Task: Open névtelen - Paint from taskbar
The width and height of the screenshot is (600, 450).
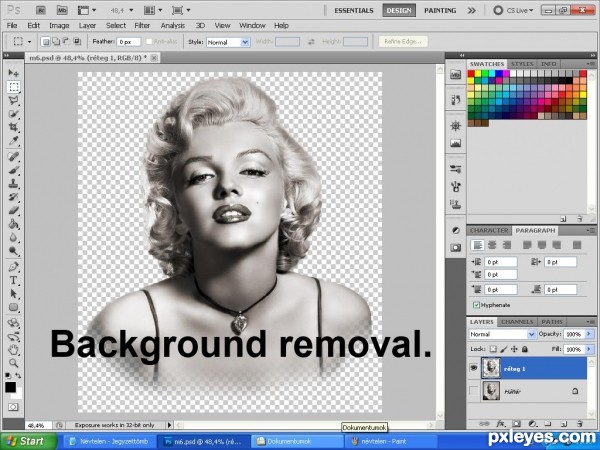Action: click(x=390, y=441)
